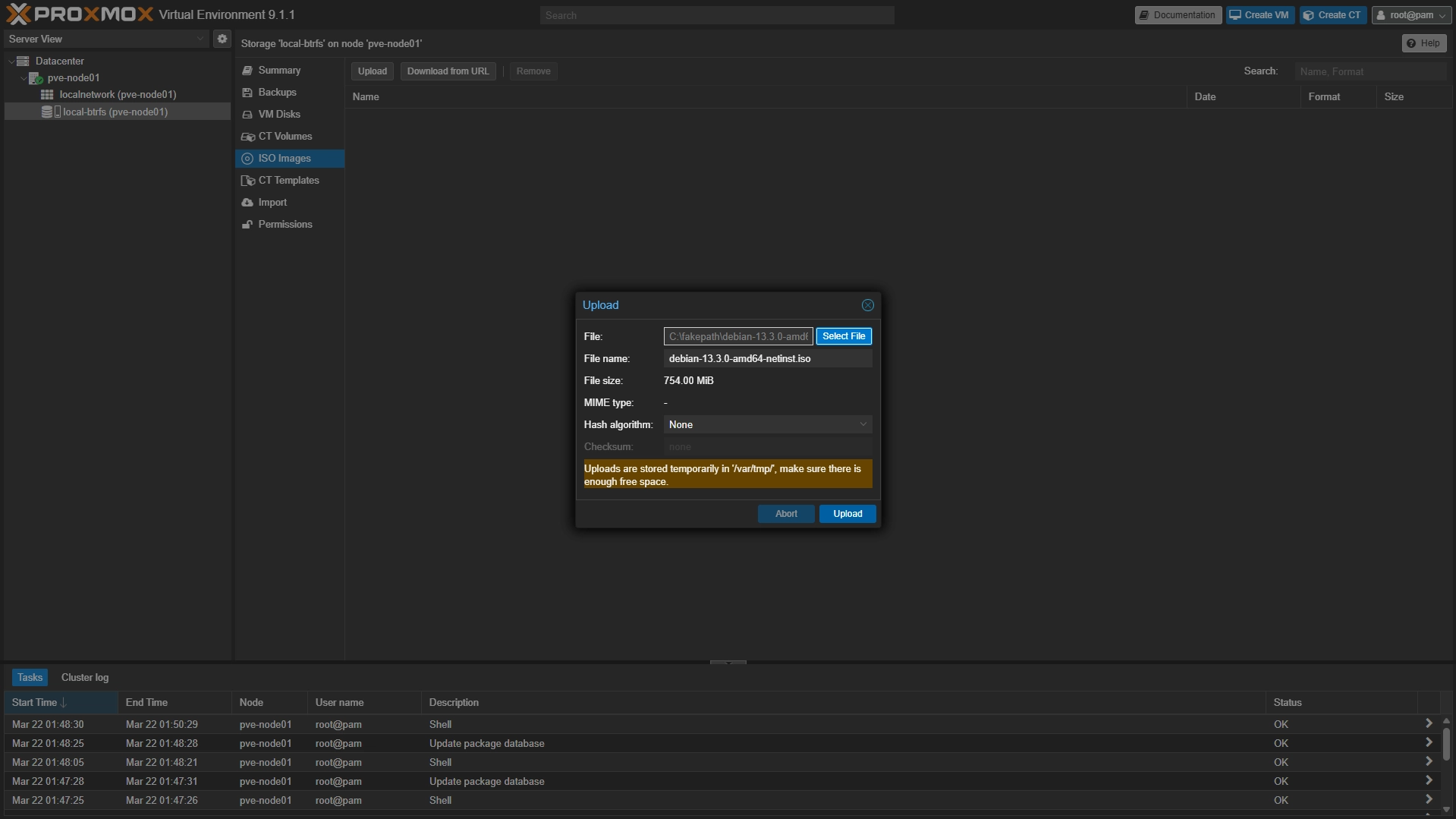Image resolution: width=1456 pixels, height=819 pixels.
Task: Open the Permissions section
Action: pyautogui.click(x=289, y=225)
